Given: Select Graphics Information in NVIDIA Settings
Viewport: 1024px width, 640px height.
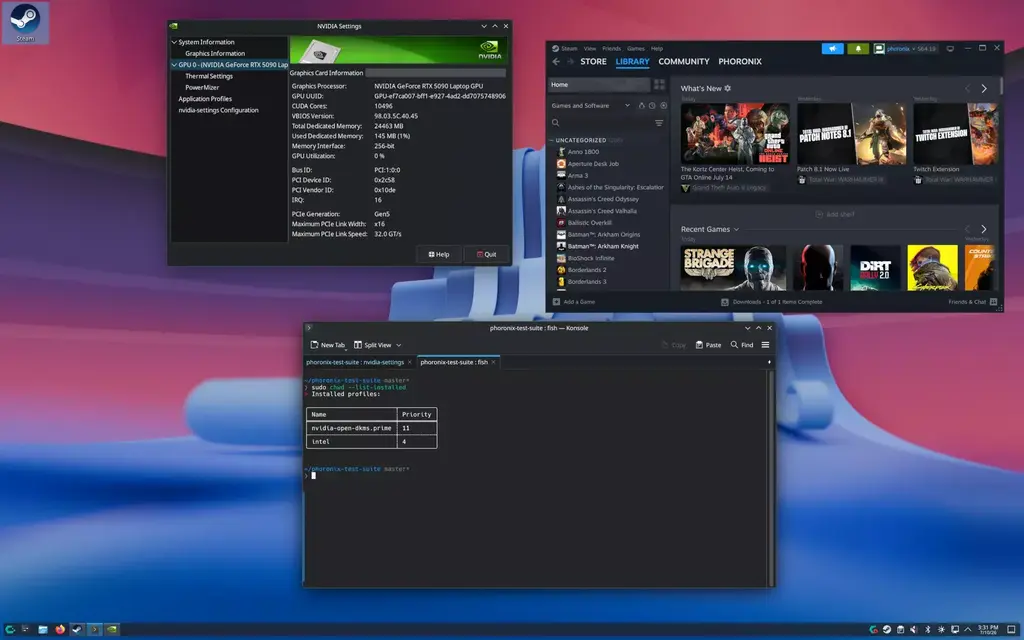Looking at the screenshot, I should point(215,54).
